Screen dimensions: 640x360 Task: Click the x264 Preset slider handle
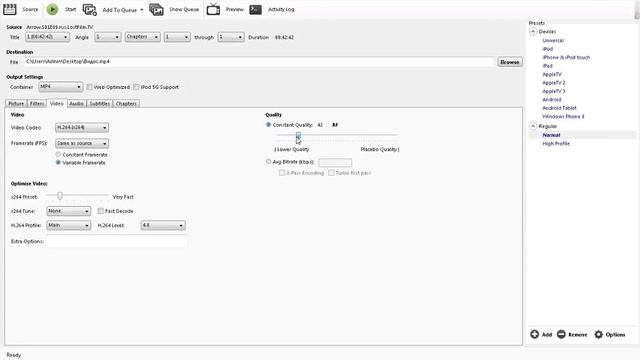(60, 196)
